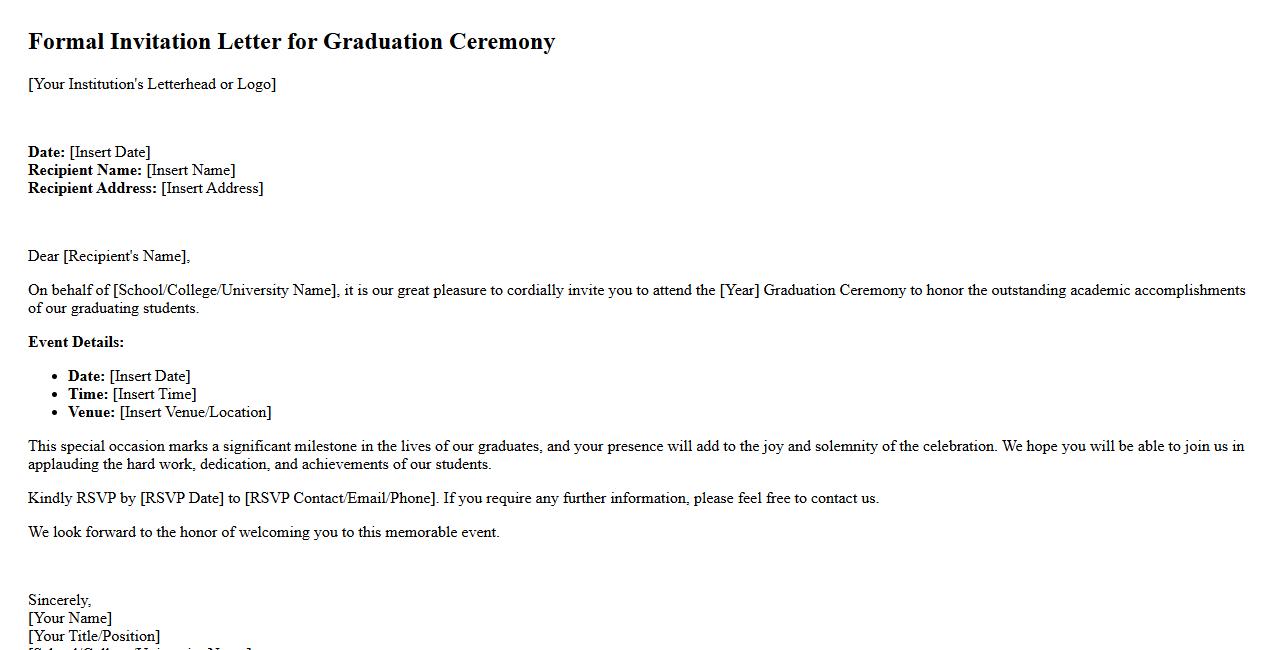Click the [School/College/University Name] placeholder in first paragraph
Viewport: 1278px width, 650px height.
pos(226,290)
